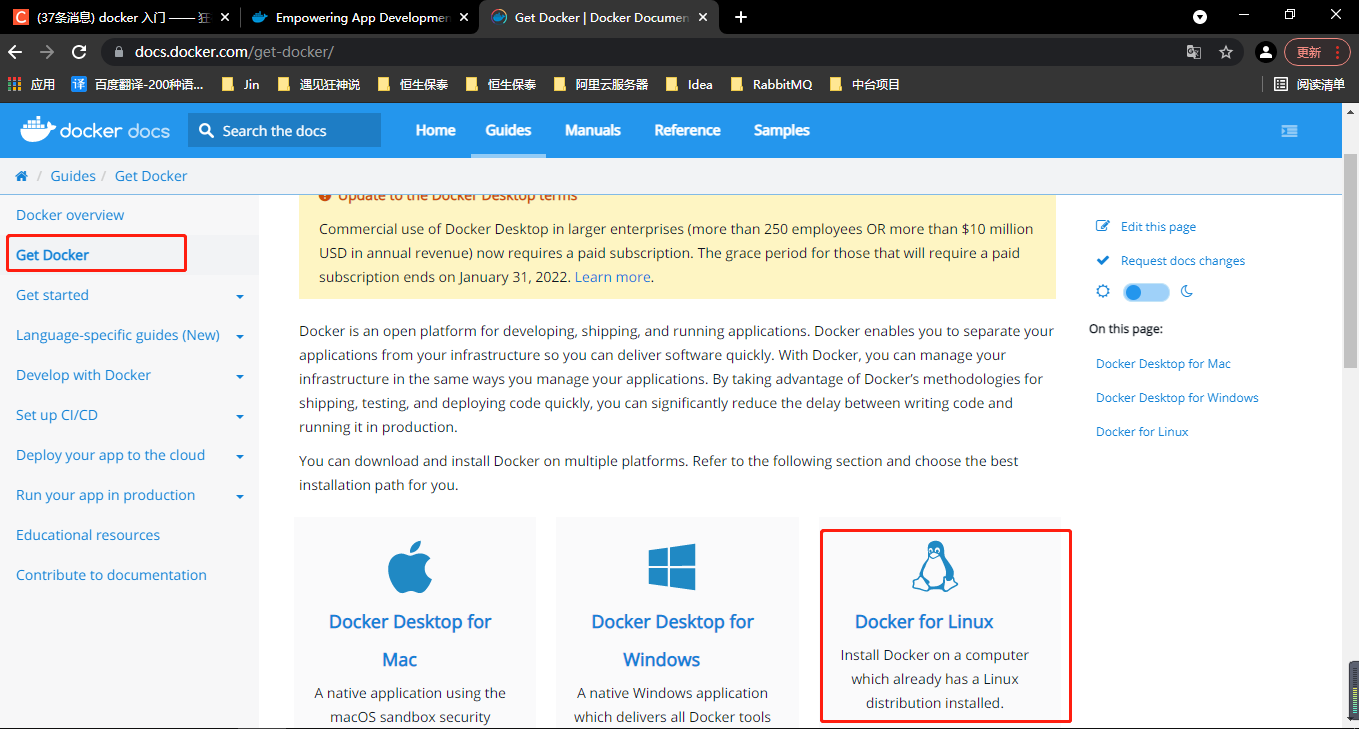Jump to Docker for Linux on-page link

[x=1142, y=432]
